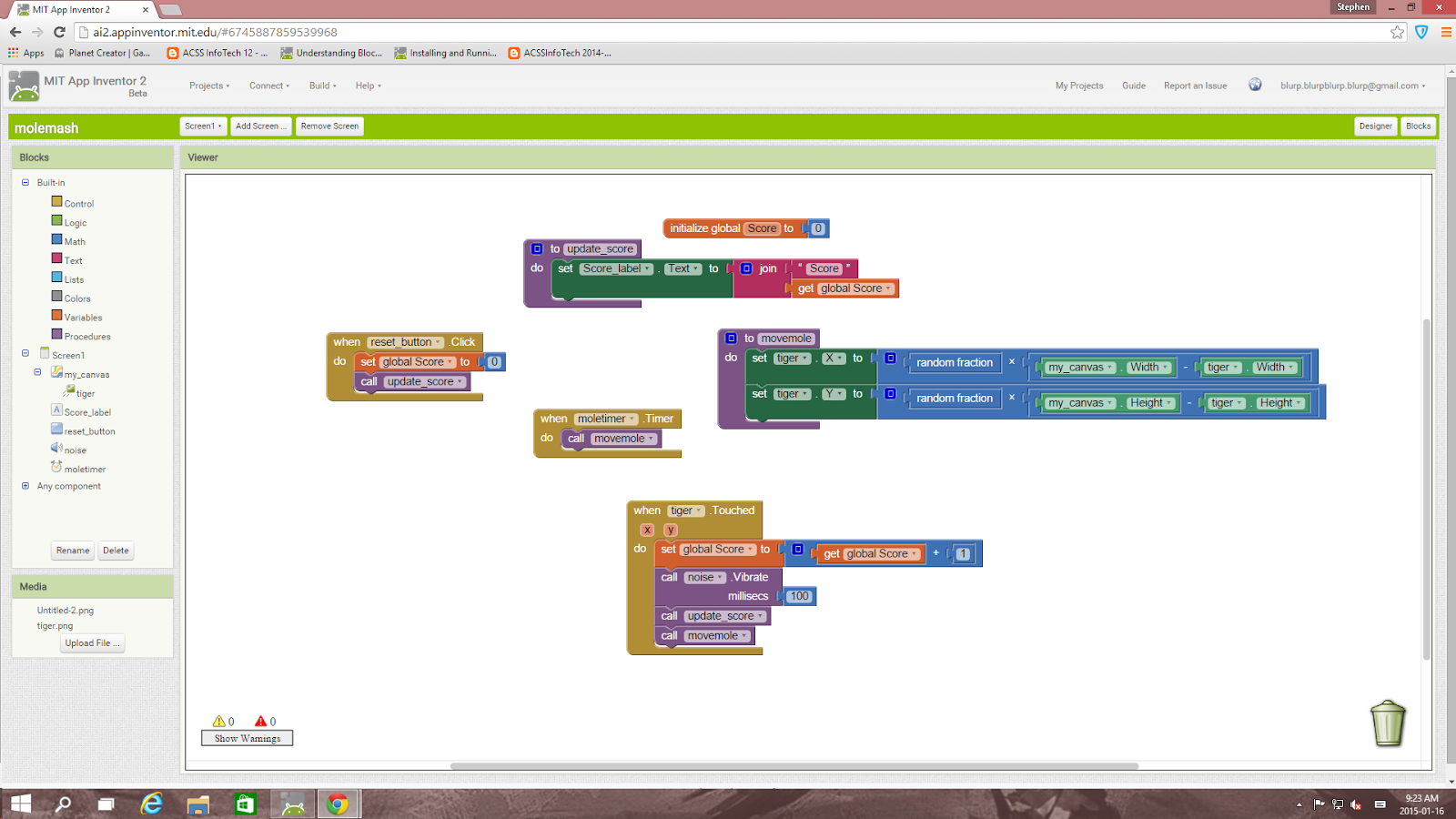Collapse the my_canvas tree node
1456x819 pixels.
(37, 372)
